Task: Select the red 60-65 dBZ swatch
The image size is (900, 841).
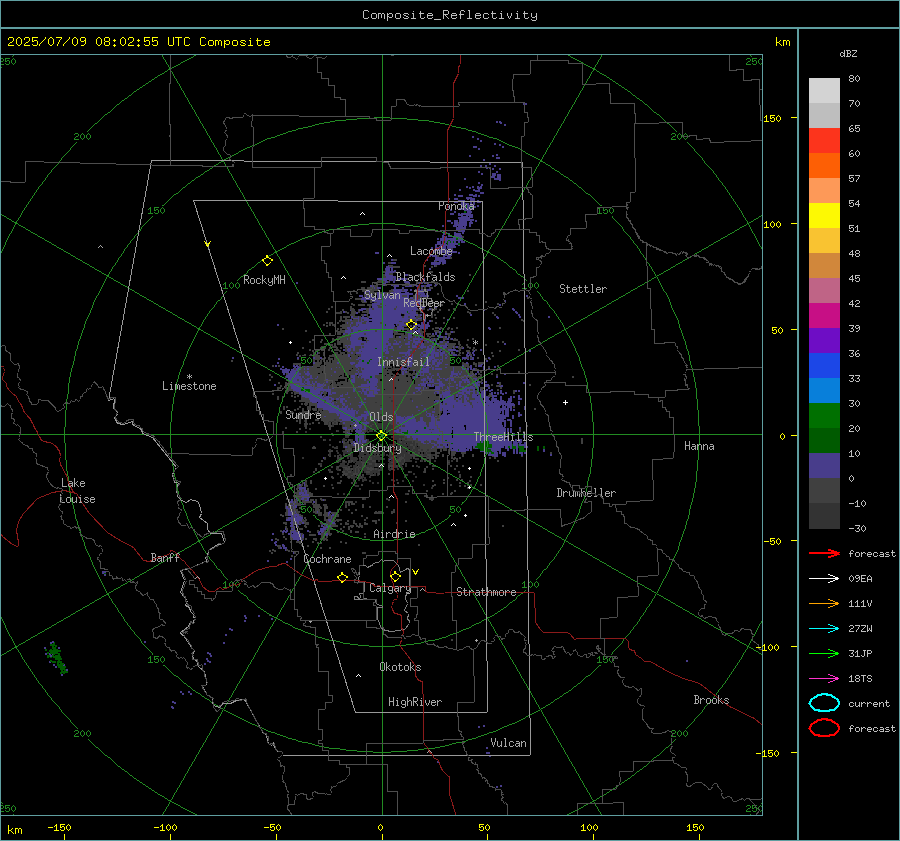Action: click(824, 141)
